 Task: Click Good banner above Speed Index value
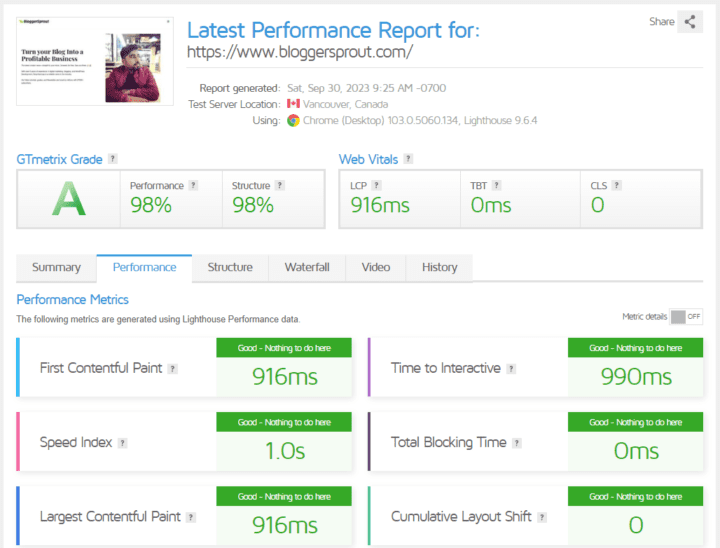(284, 422)
